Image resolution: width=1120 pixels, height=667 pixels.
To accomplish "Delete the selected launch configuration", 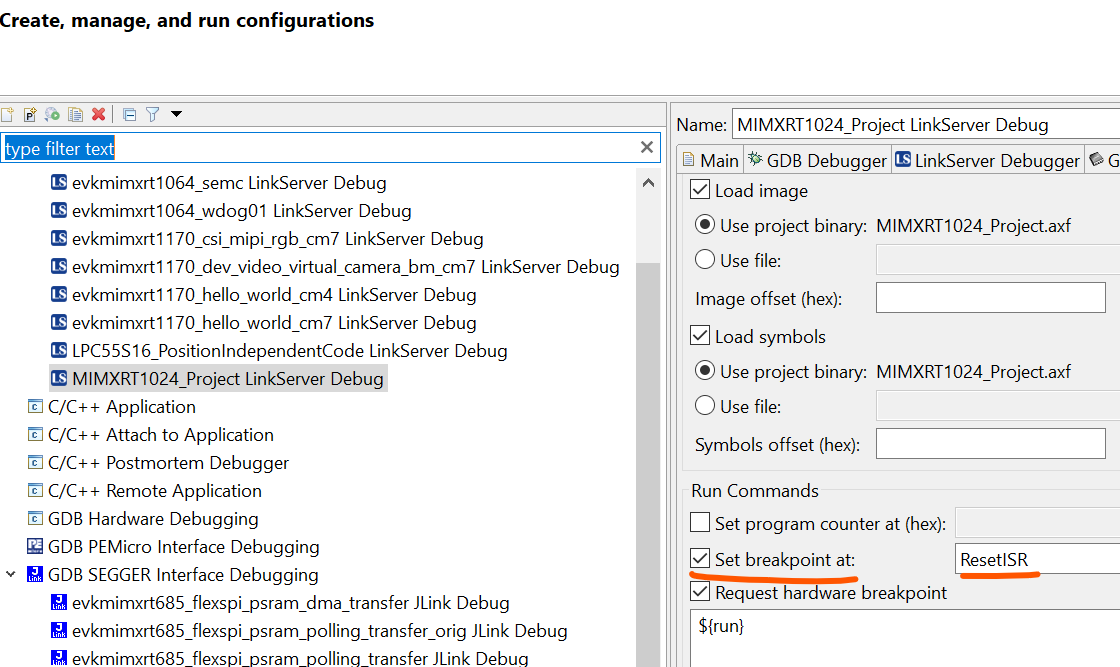I will click(97, 114).
